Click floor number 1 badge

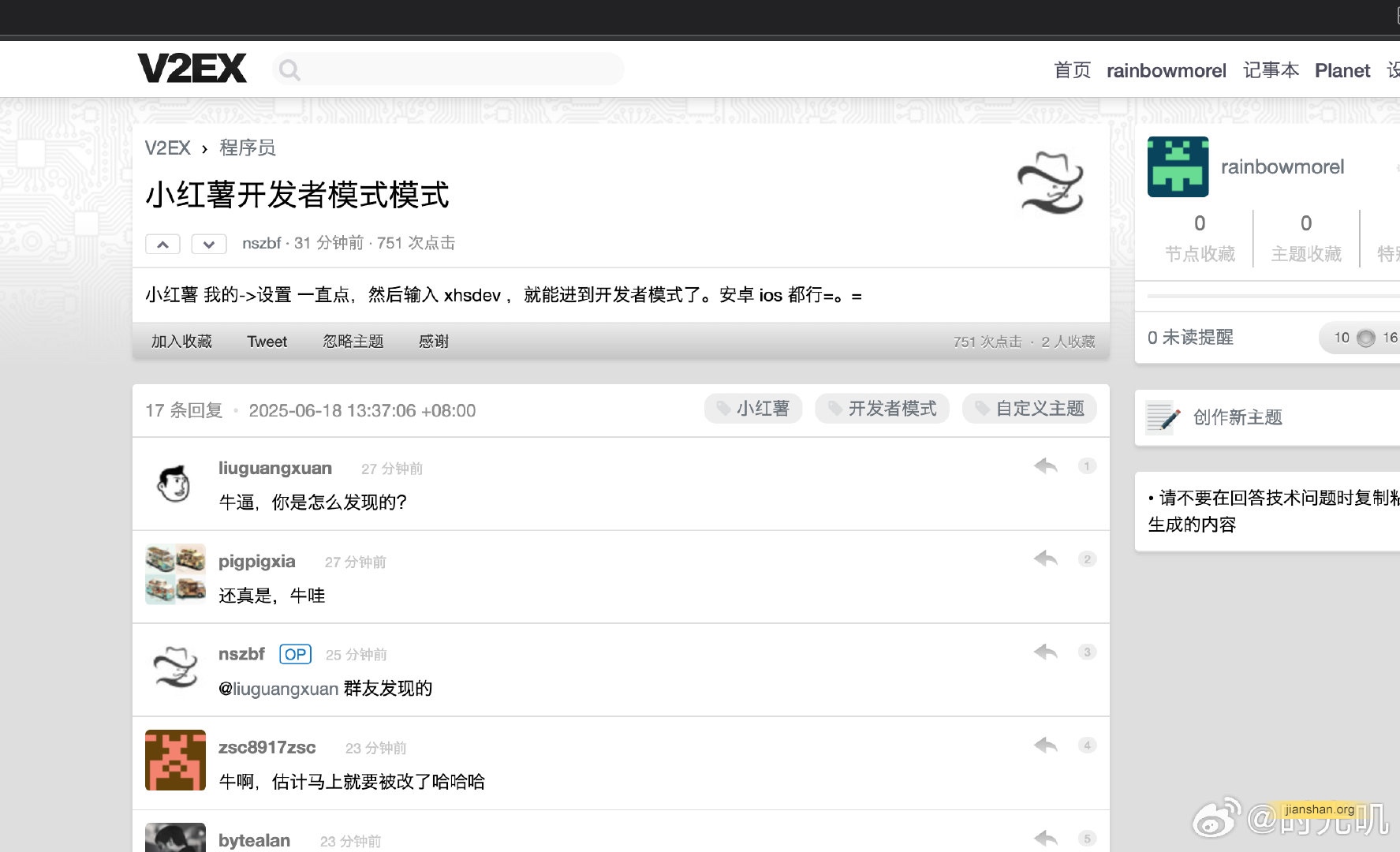coord(1087,466)
